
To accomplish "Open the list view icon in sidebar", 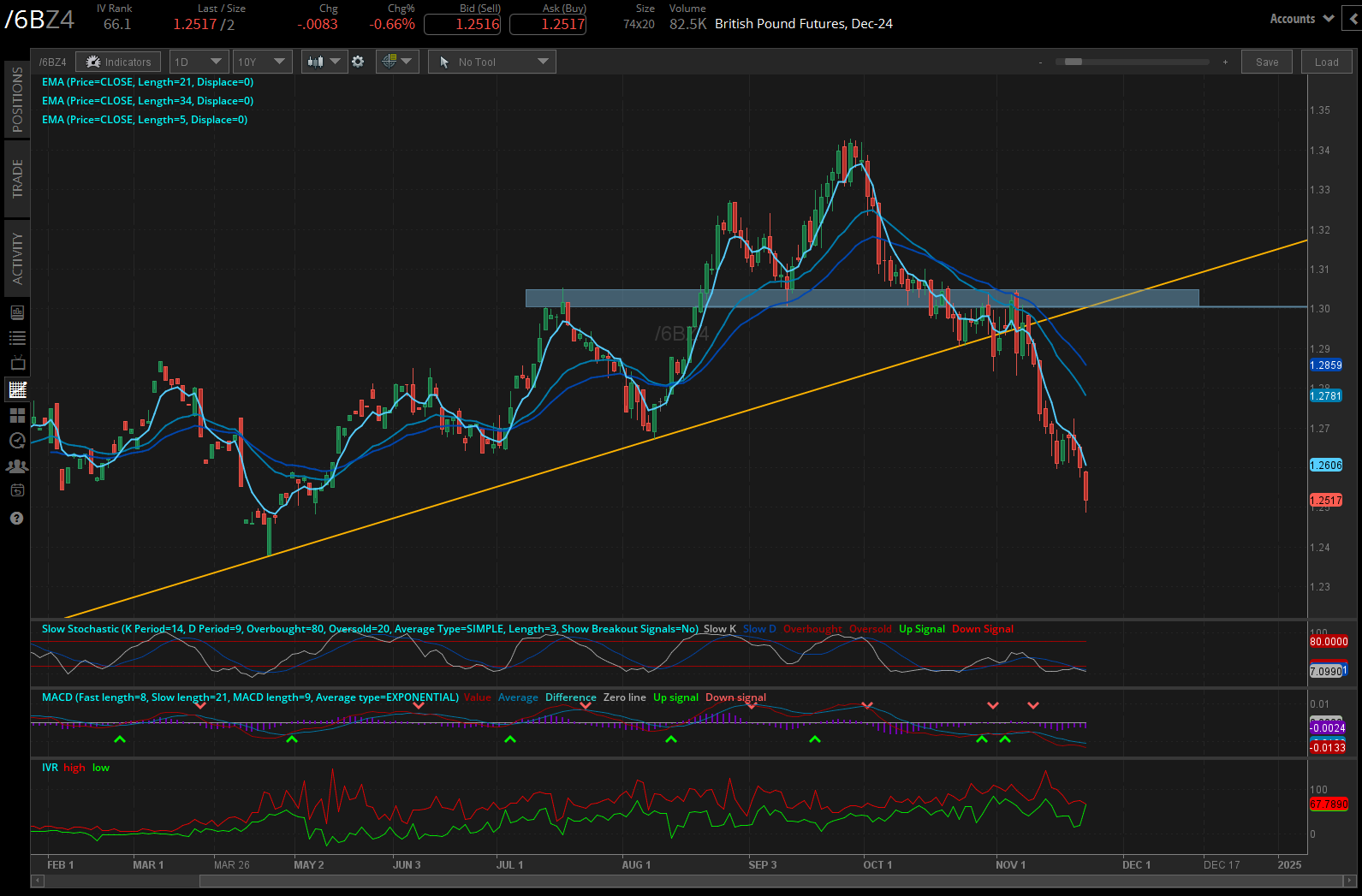I will click(x=17, y=338).
